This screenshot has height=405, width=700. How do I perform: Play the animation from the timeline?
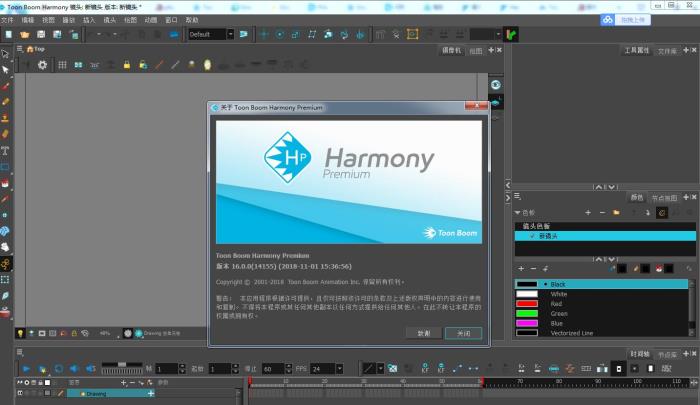click(x=26, y=368)
